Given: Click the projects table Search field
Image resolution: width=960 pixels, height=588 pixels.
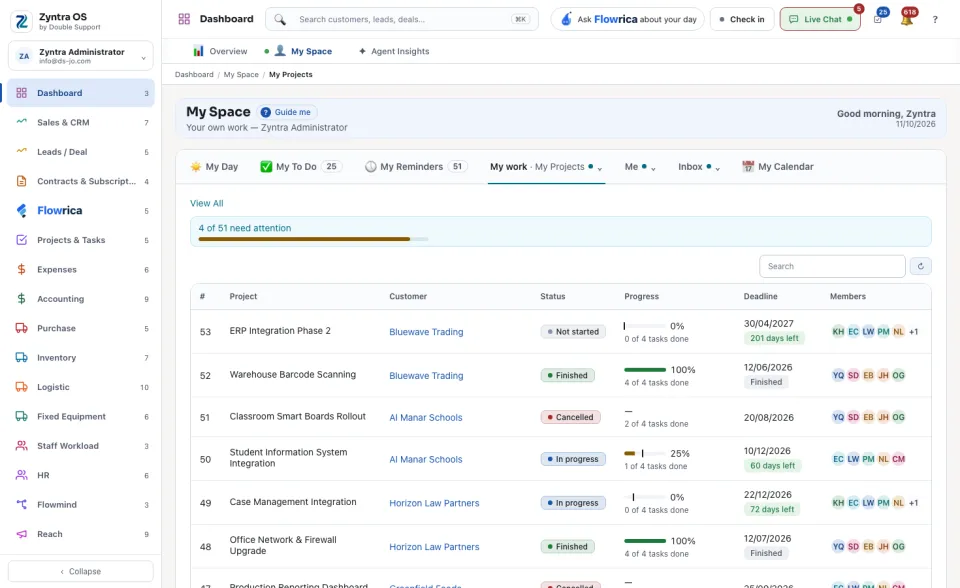Looking at the screenshot, I should (832, 266).
